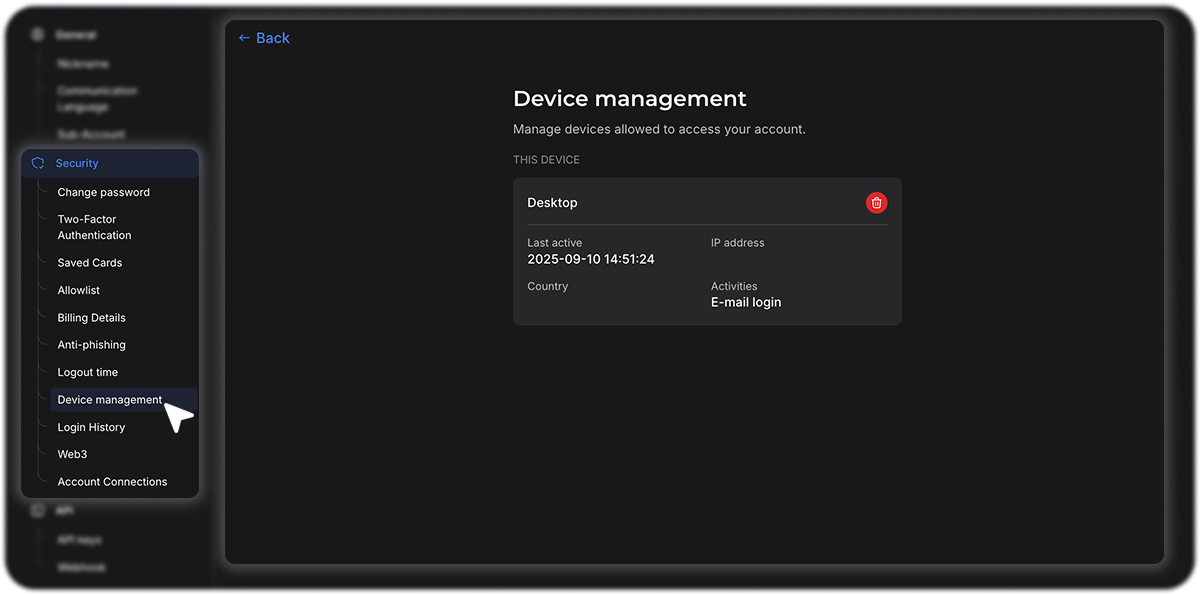Collapse the Security section header
This screenshot has height=595, width=1200.
coord(77,163)
